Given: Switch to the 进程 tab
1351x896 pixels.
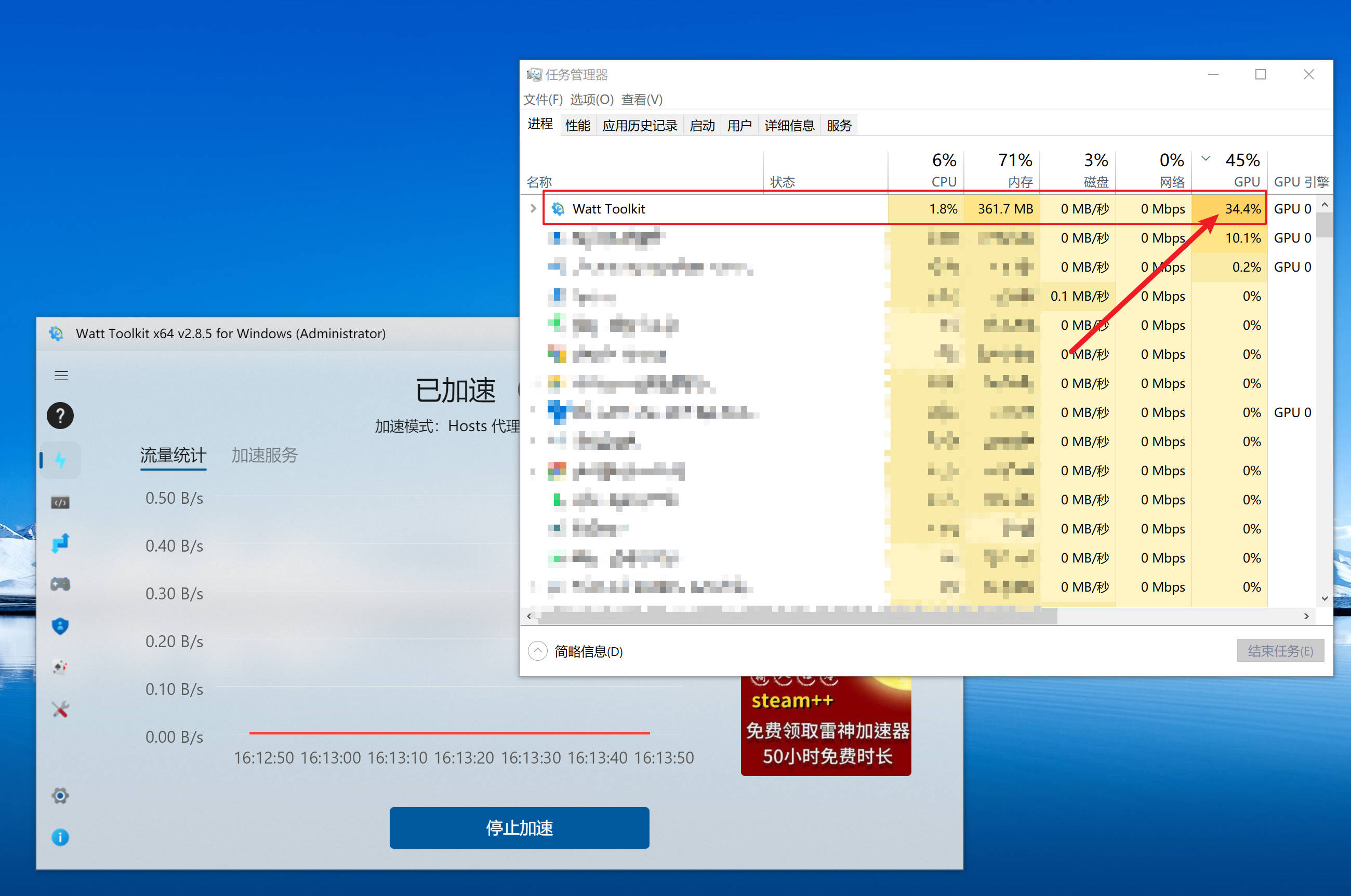Looking at the screenshot, I should click(540, 124).
